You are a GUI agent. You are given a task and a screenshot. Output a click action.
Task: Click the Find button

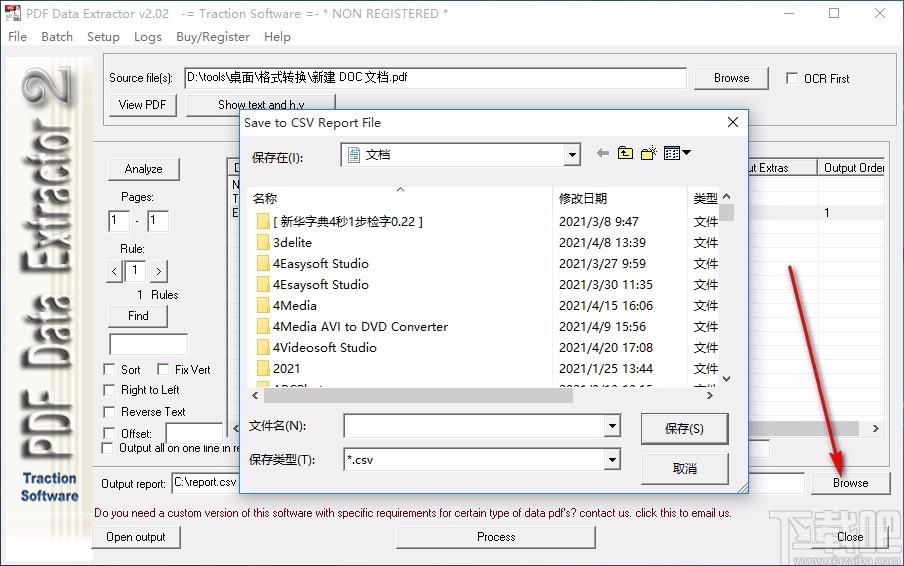[x=138, y=316]
